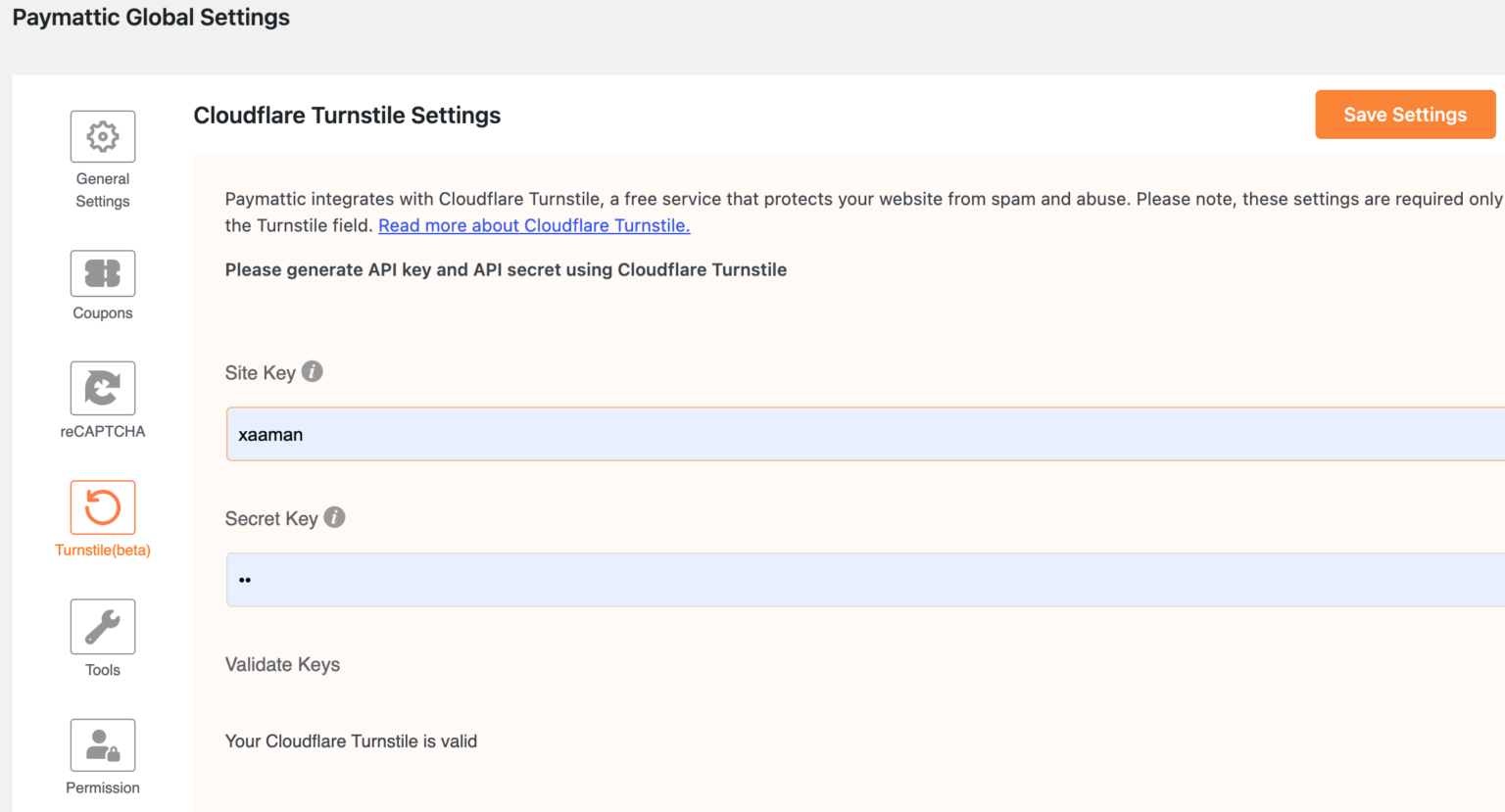1505x812 pixels.
Task: Click the Validate Keys label
Action: tap(282, 664)
